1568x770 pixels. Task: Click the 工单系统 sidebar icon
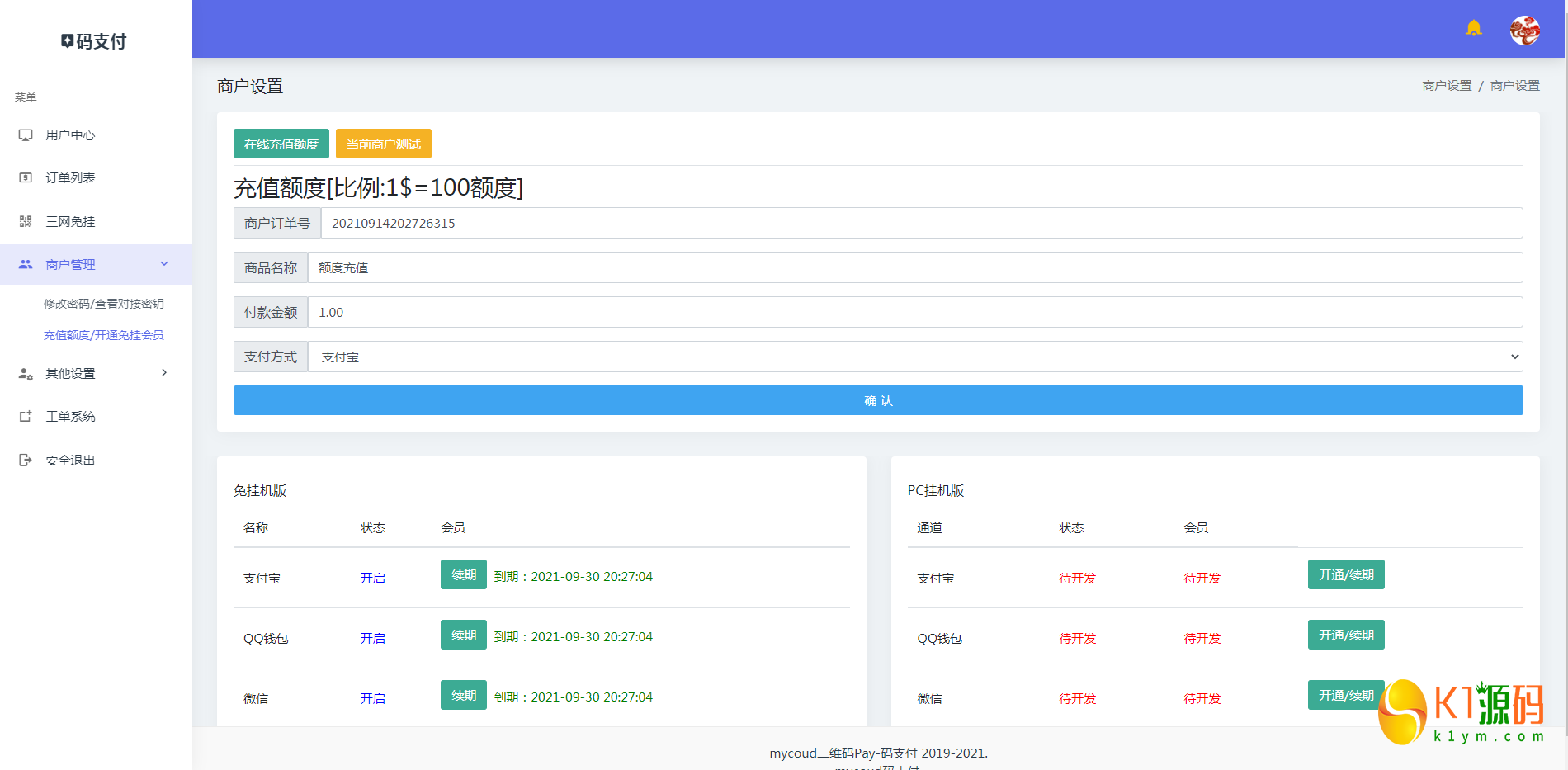point(26,417)
